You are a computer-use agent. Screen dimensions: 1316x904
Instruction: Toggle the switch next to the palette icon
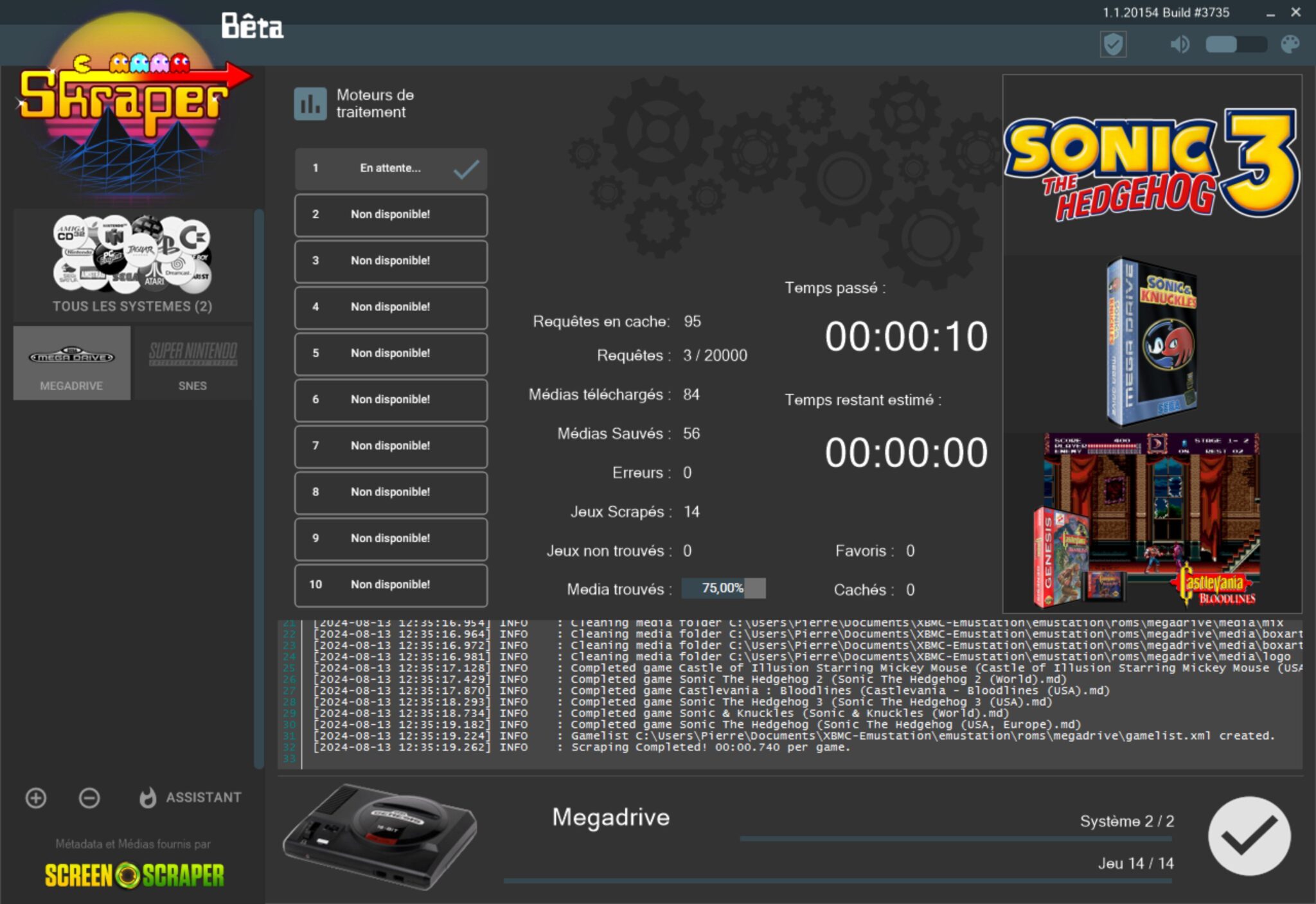point(1235,45)
